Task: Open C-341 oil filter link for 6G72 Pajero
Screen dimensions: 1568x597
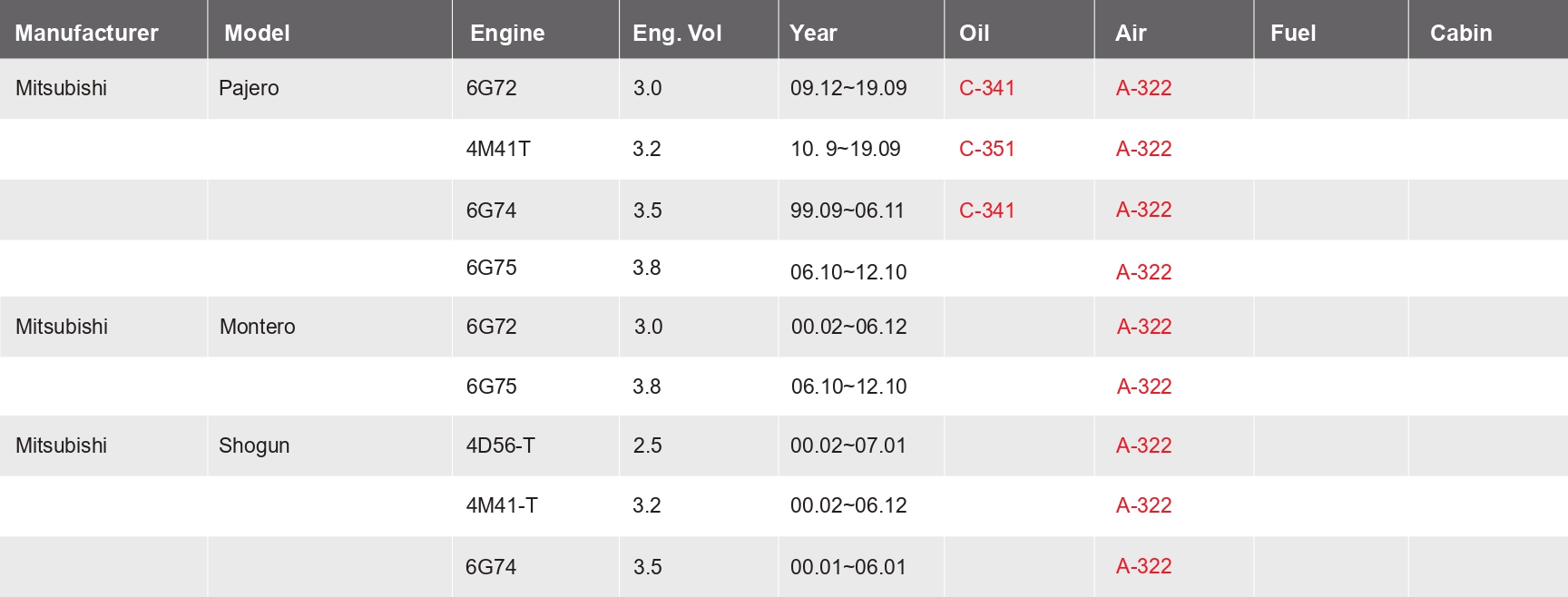Action: [x=987, y=88]
